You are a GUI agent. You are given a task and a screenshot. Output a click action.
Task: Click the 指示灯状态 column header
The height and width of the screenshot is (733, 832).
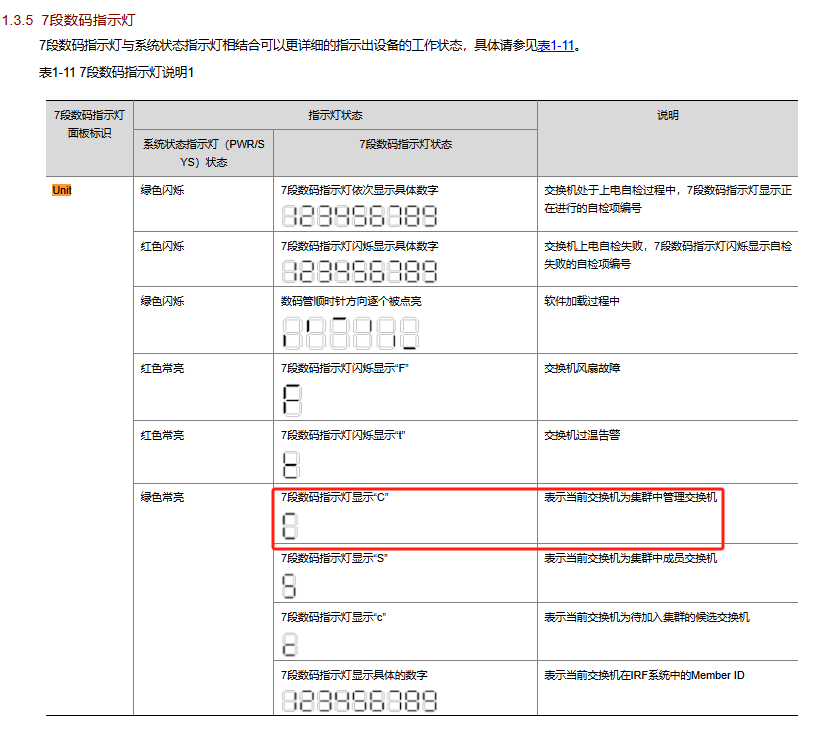tap(335, 115)
